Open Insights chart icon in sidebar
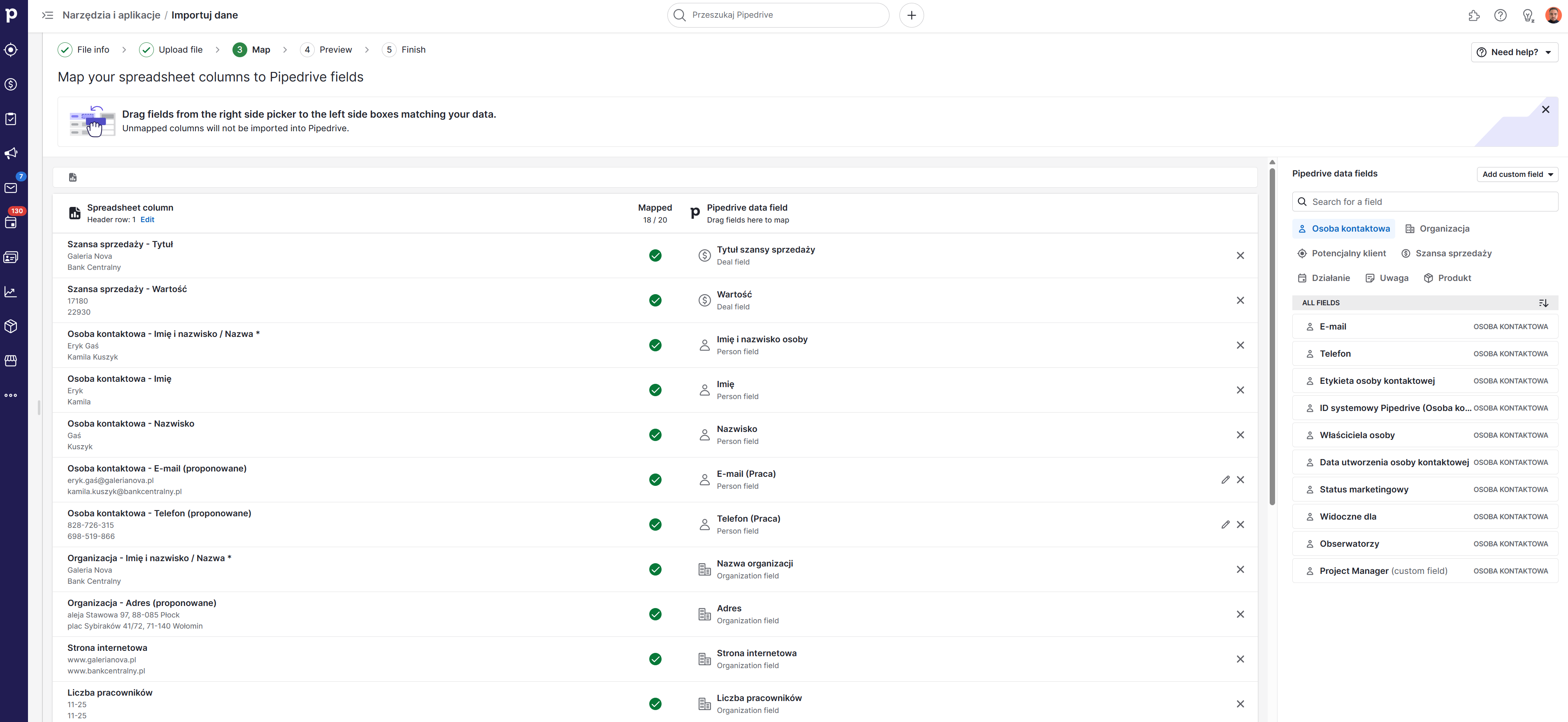This screenshot has width=1568, height=722. (11, 292)
